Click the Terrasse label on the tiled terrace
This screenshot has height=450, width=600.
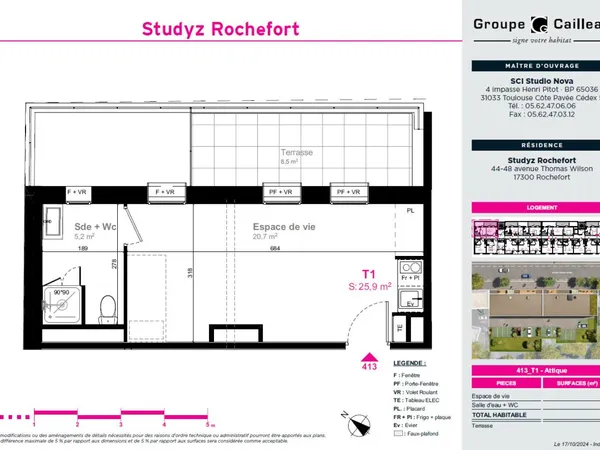click(297, 152)
